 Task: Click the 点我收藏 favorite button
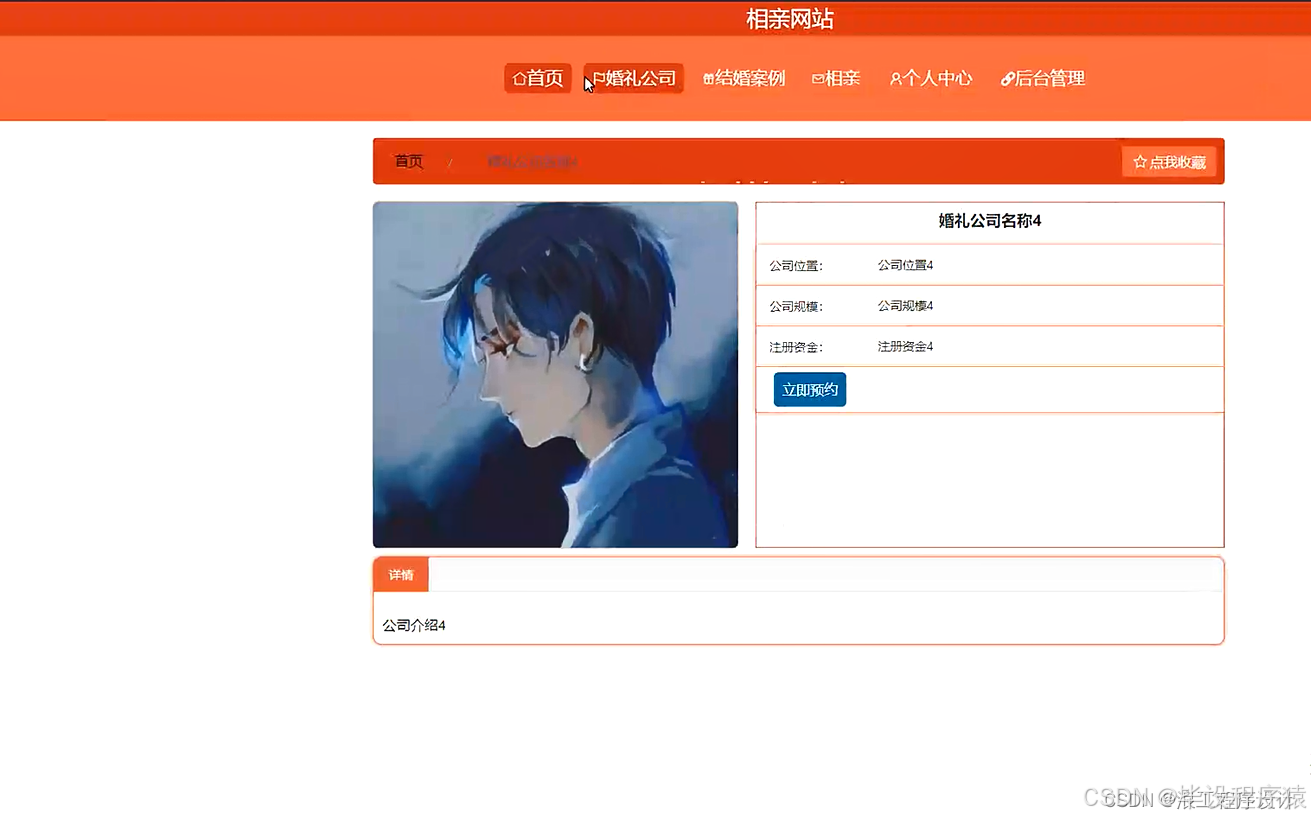click(1169, 162)
